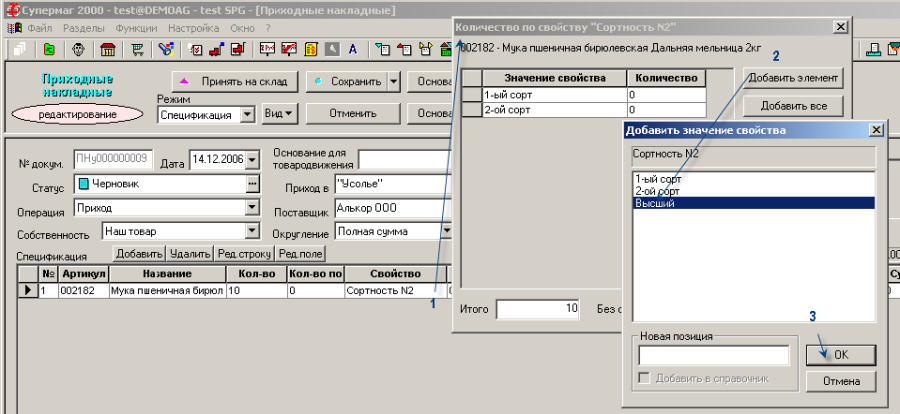Click the yellow price list icon

coord(311,49)
